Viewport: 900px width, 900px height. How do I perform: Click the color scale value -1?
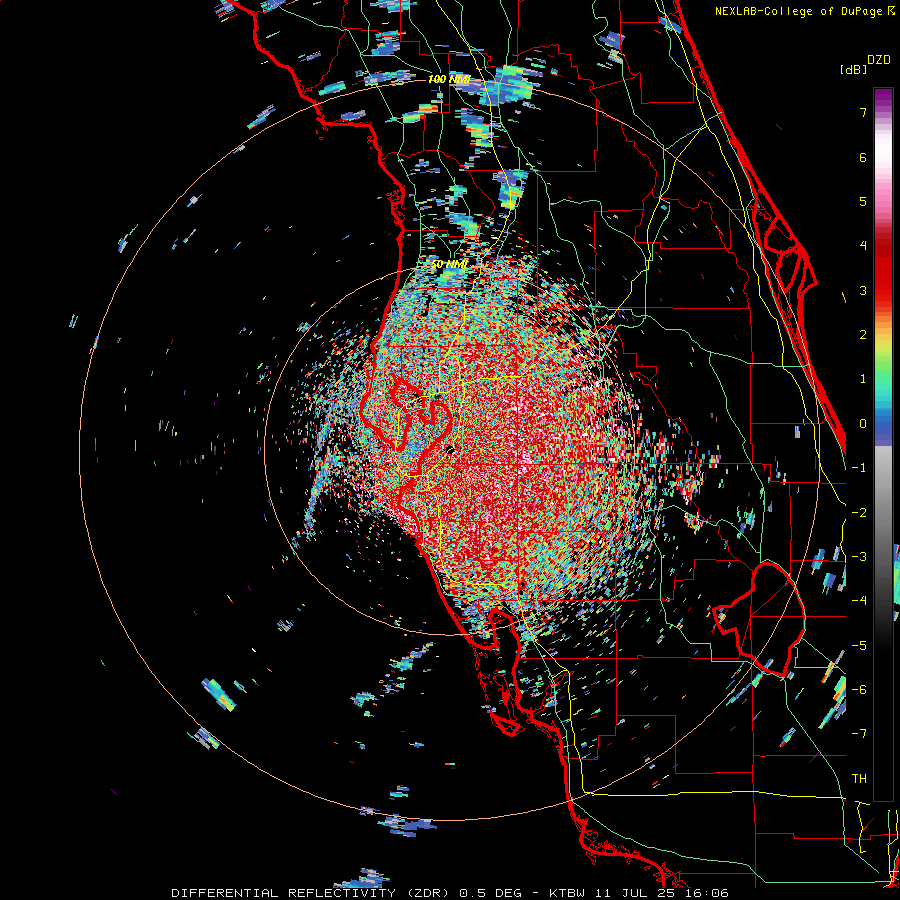tap(859, 468)
